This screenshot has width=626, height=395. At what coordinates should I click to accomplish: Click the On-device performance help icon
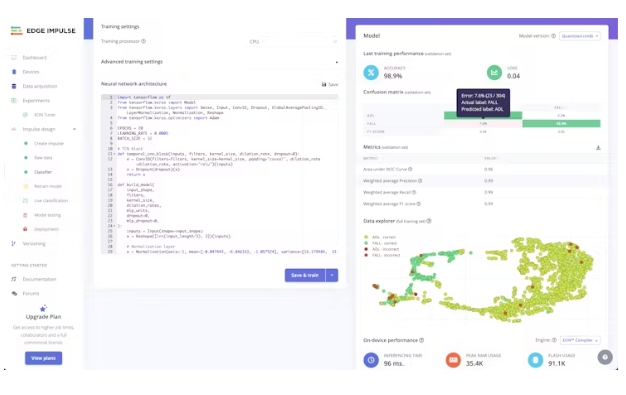pyautogui.click(x=422, y=340)
